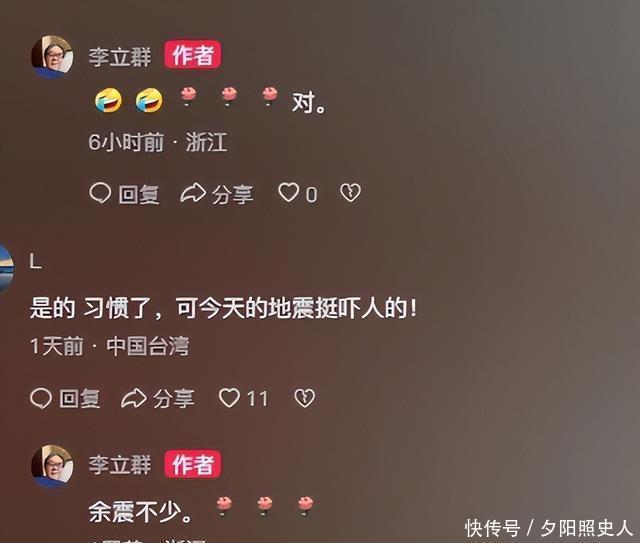Open 李立群 username on first comment

point(120,56)
